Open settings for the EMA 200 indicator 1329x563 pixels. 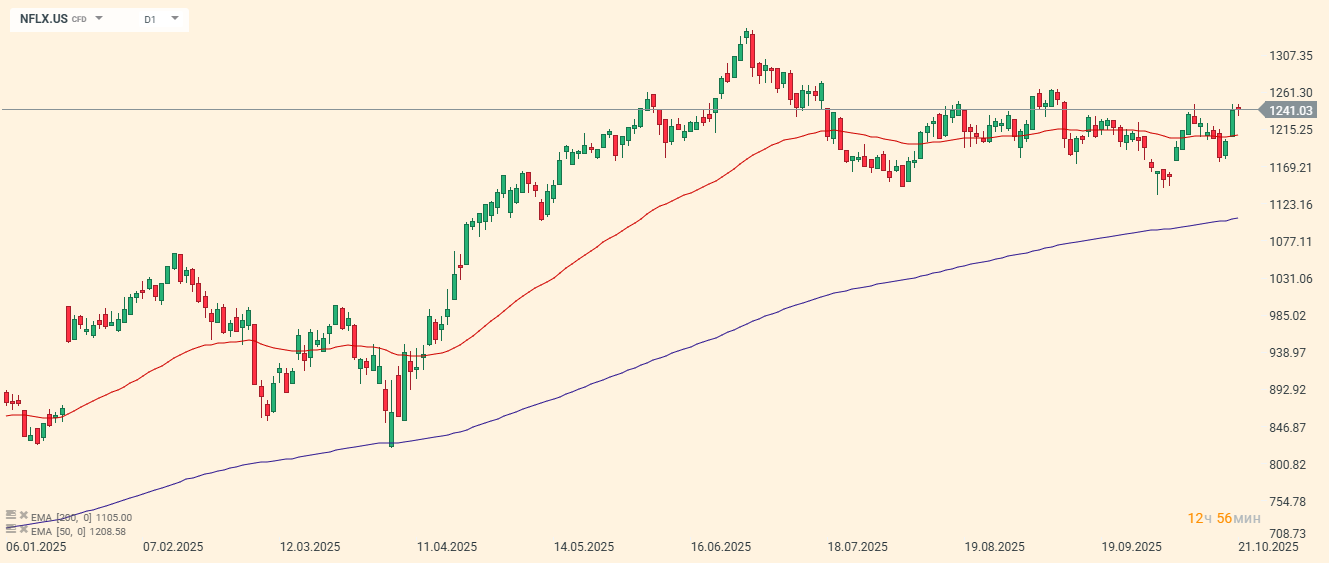(11, 515)
